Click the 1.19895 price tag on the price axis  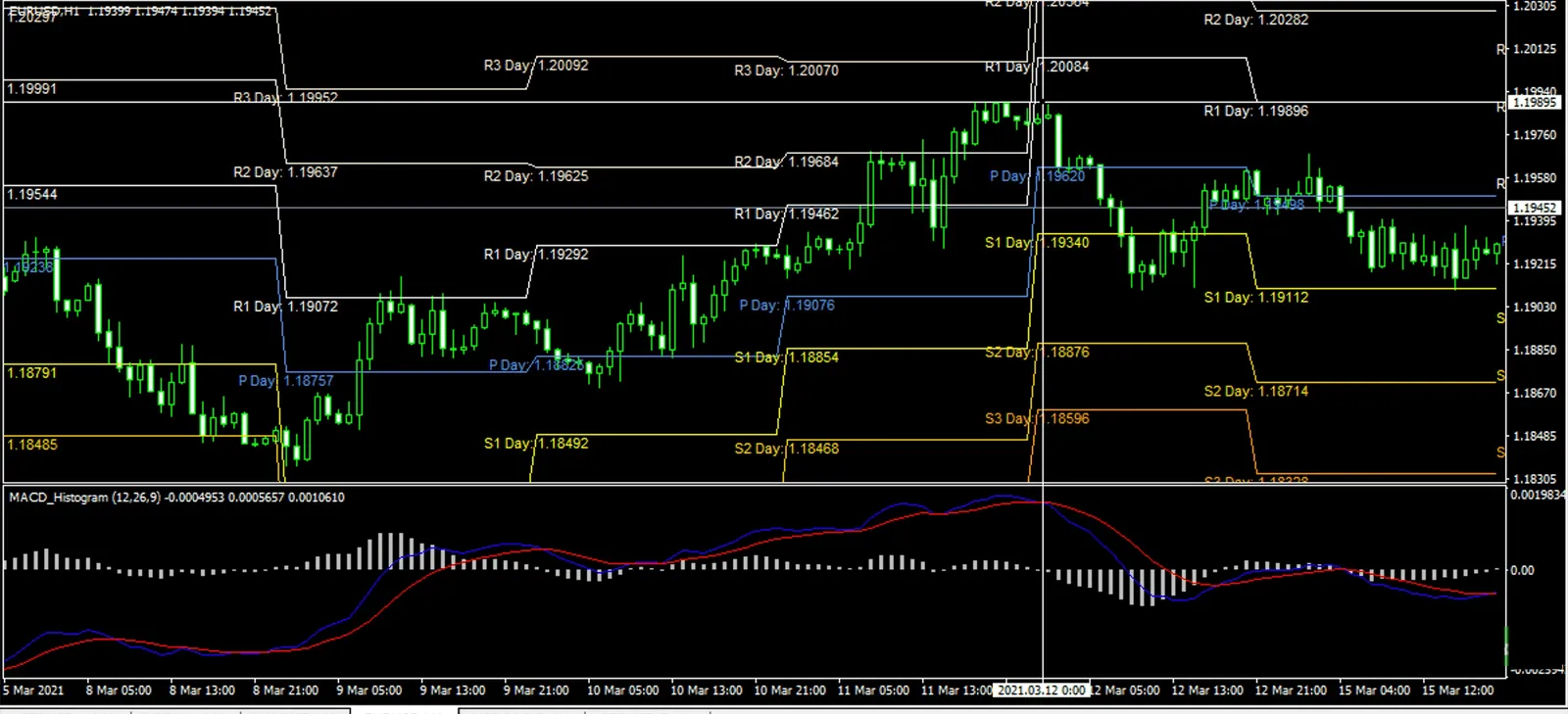[1534, 103]
